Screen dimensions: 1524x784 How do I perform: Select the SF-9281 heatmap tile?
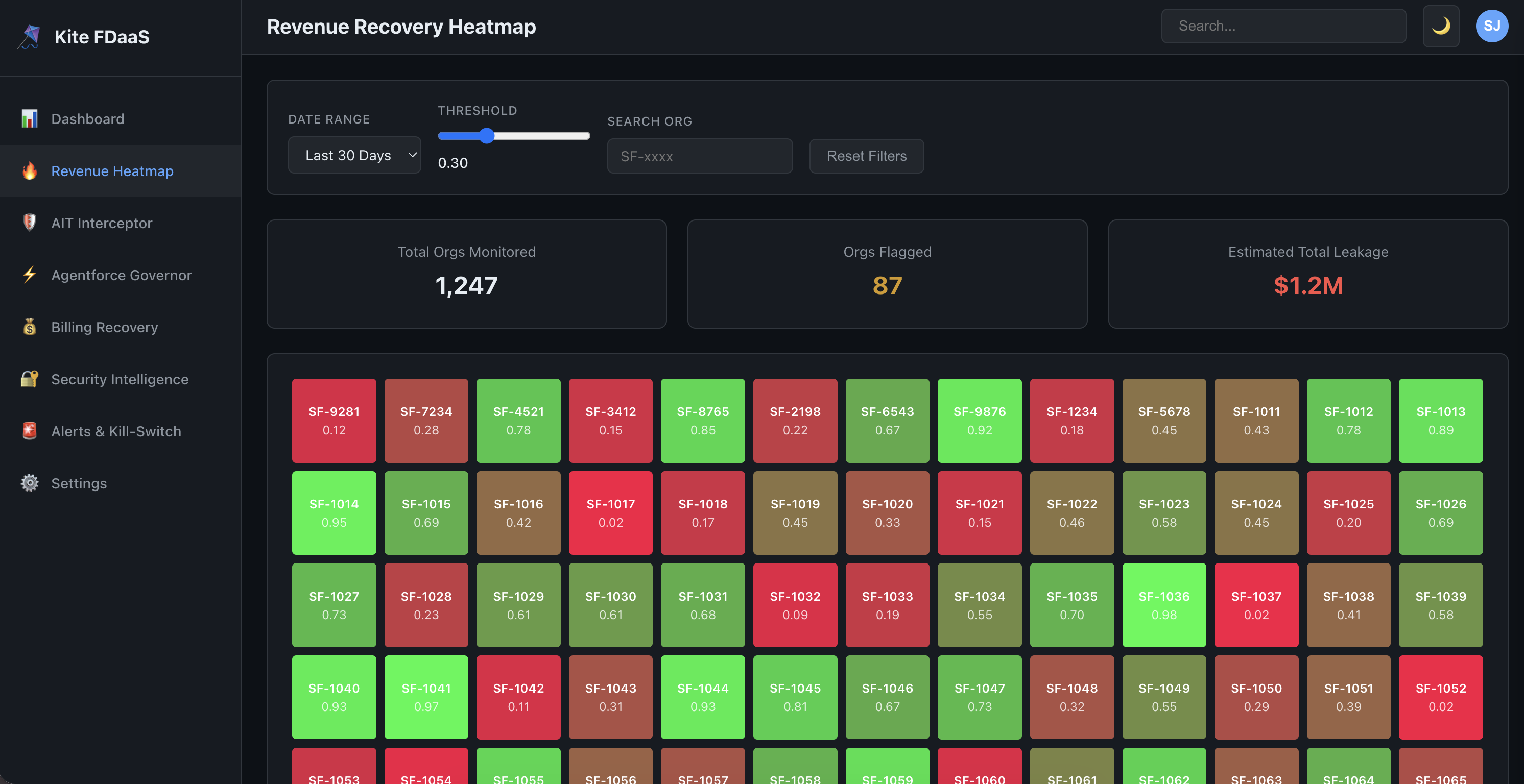click(x=334, y=421)
